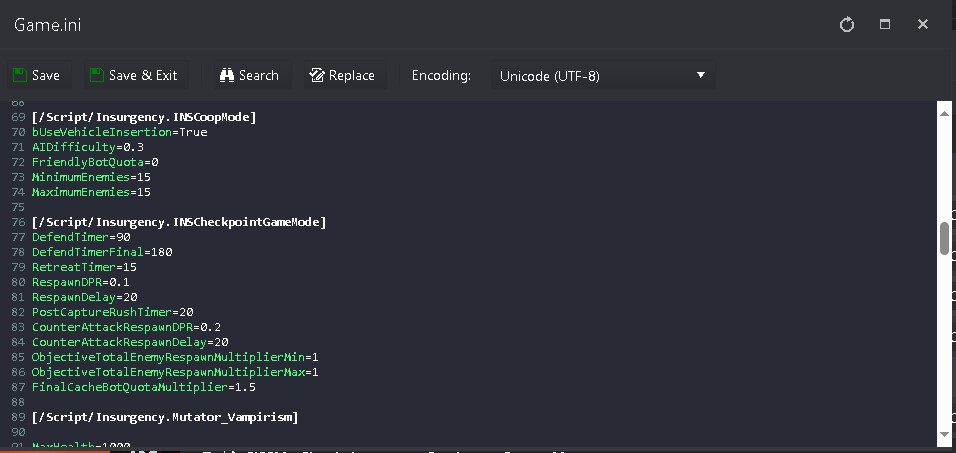This screenshot has width=956, height=453.
Task: Click the DefendTimer=90 line
Action: coord(81,237)
